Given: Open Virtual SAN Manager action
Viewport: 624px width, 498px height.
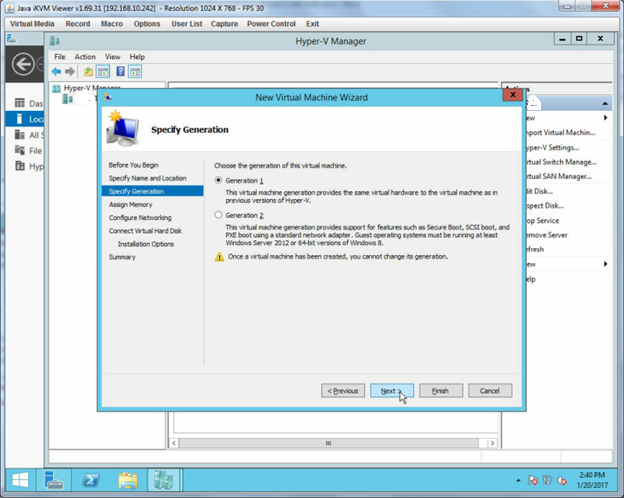Looking at the screenshot, I should click(558, 176).
